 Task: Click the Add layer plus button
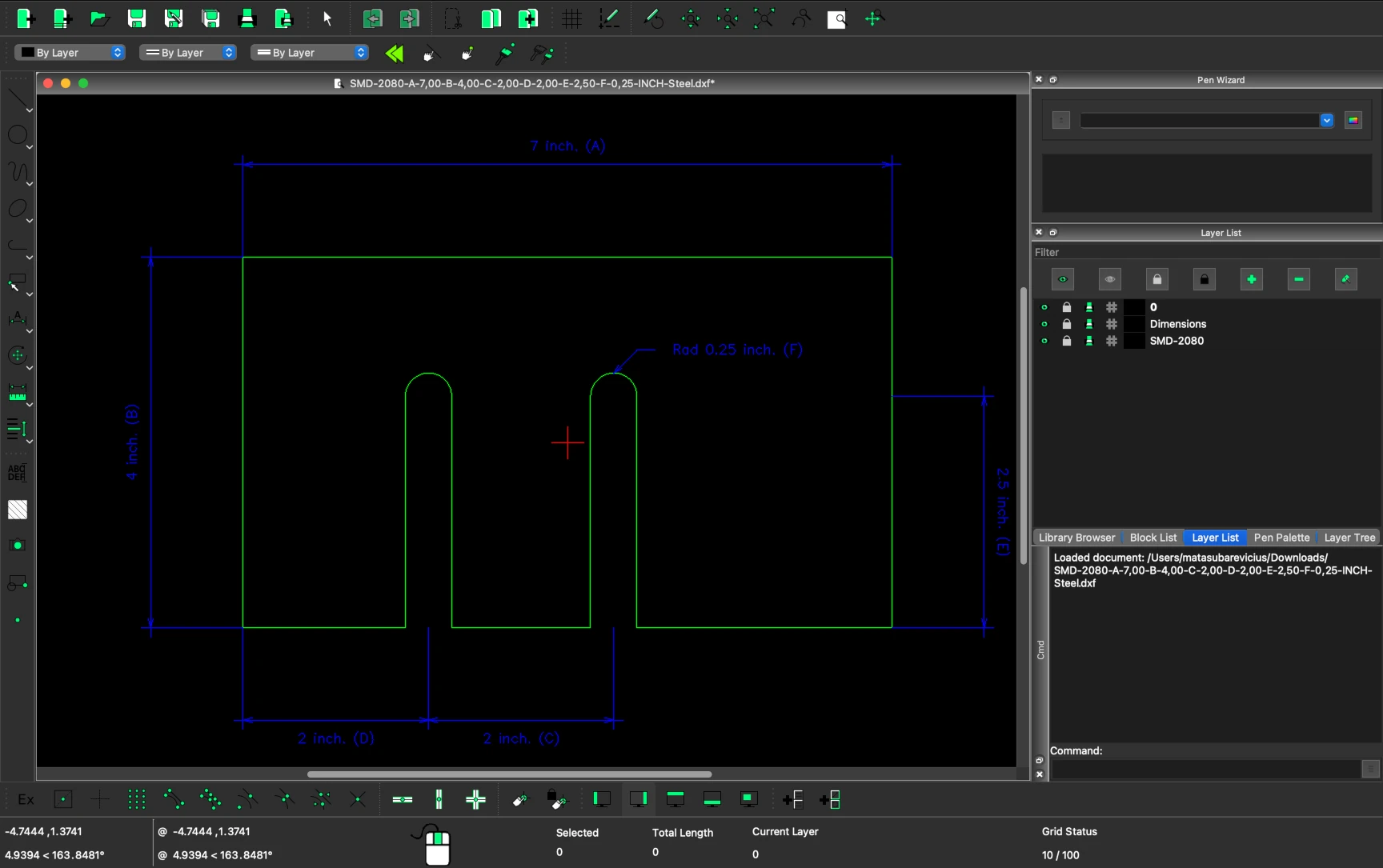pyautogui.click(x=1251, y=279)
